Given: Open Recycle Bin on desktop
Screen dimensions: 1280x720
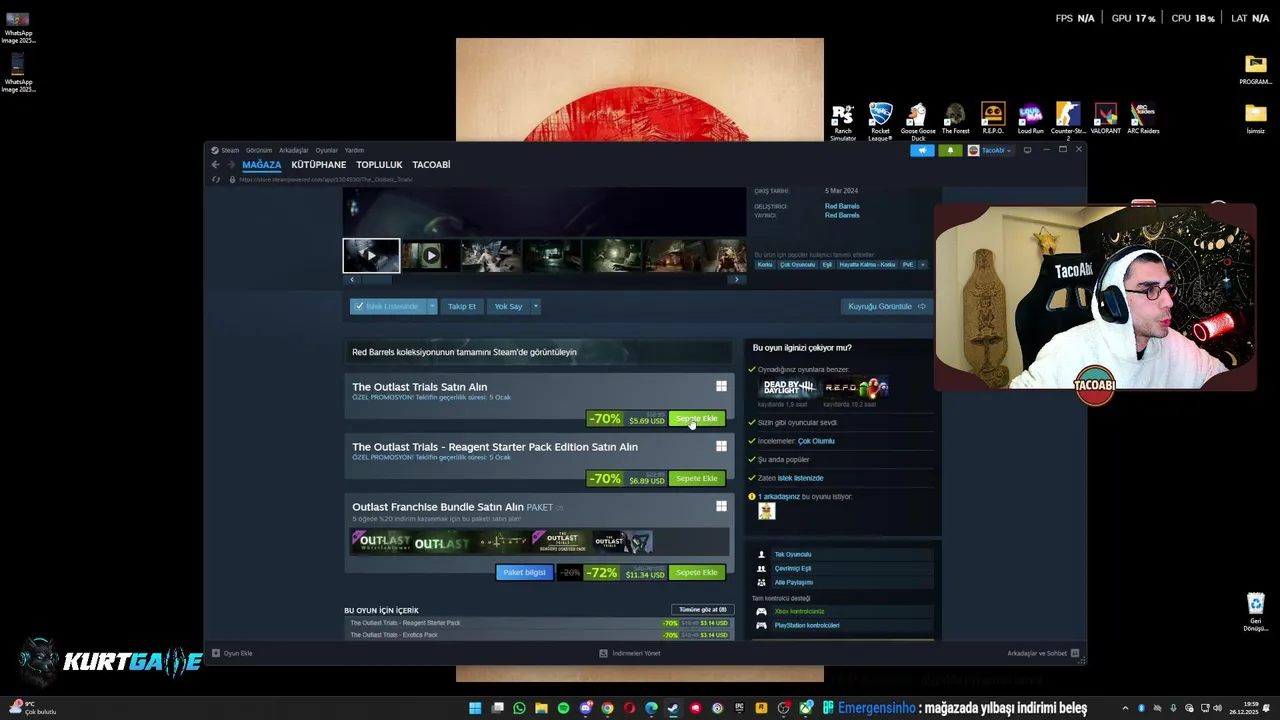Looking at the screenshot, I should click(x=1256, y=612).
